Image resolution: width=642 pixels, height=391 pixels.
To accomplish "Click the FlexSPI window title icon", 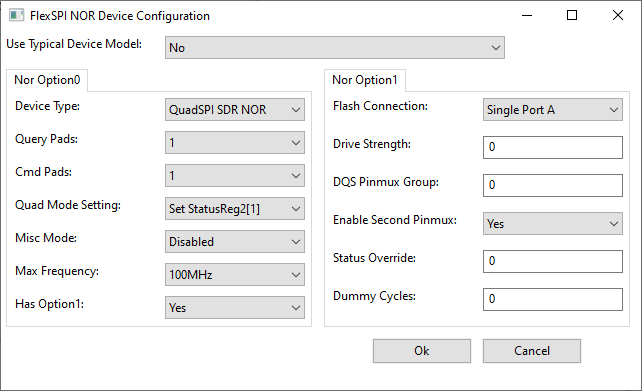I will (16, 16).
